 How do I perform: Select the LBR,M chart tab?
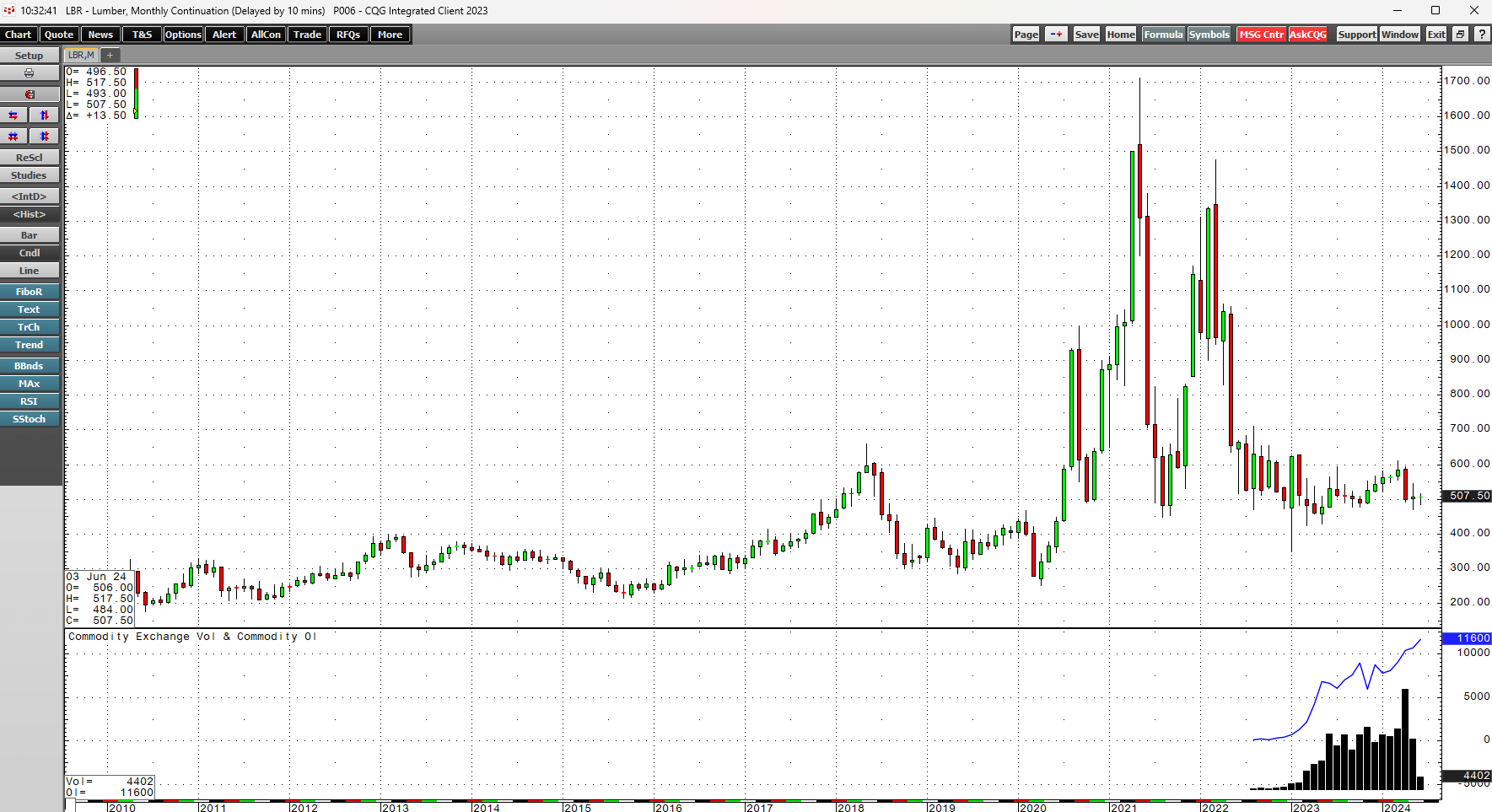click(81, 55)
